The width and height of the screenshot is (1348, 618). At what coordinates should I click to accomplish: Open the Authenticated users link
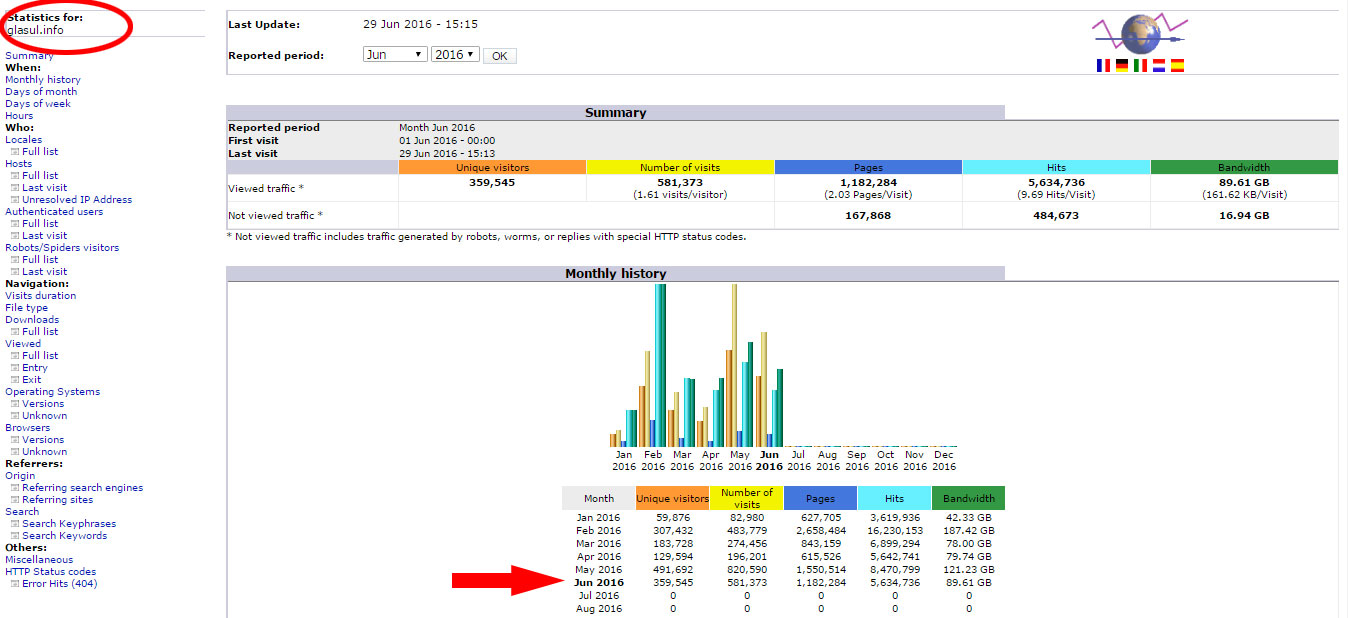(54, 212)
